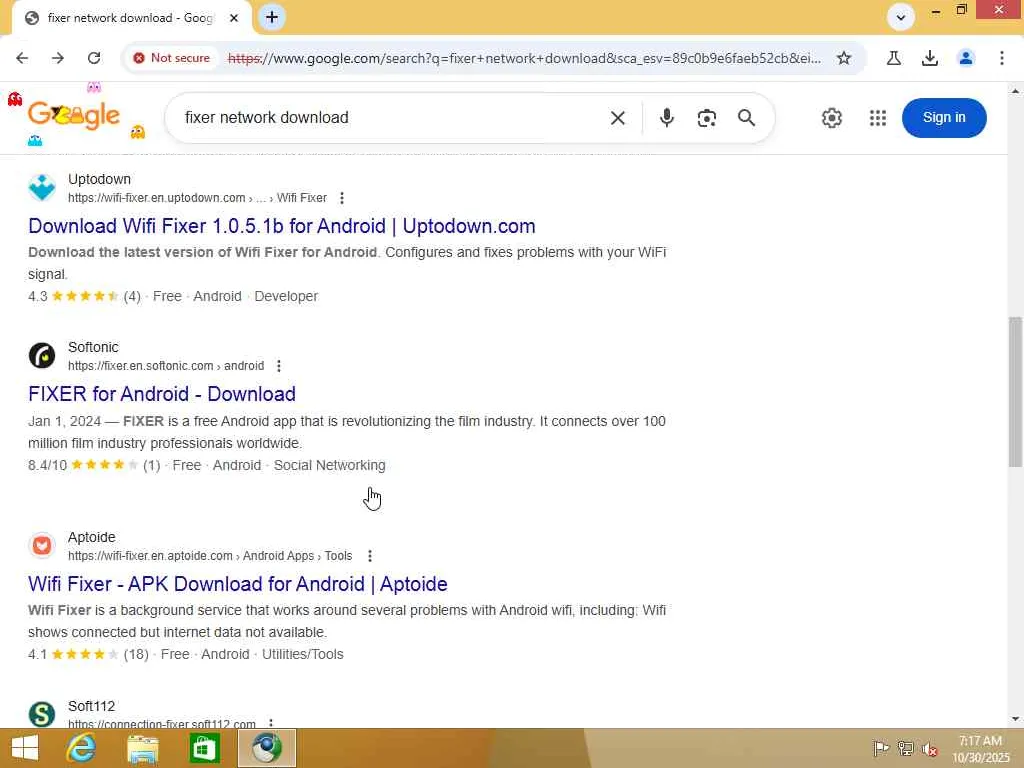The height and width of the screenshot is (768, 1024).
Task: Go forward with the browser forward arrow
Action: (57, 58)
